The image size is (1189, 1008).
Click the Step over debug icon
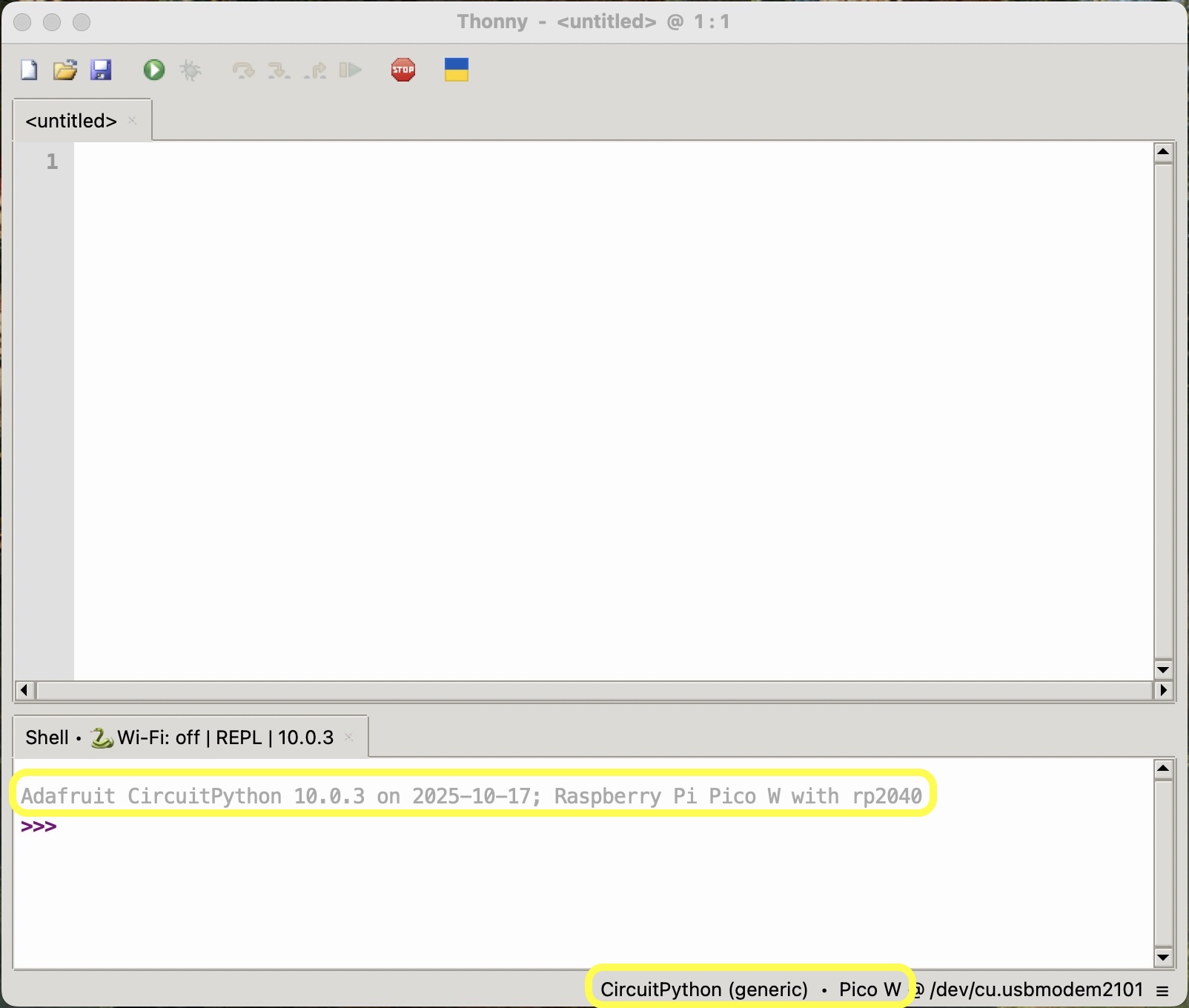point(243,70)
